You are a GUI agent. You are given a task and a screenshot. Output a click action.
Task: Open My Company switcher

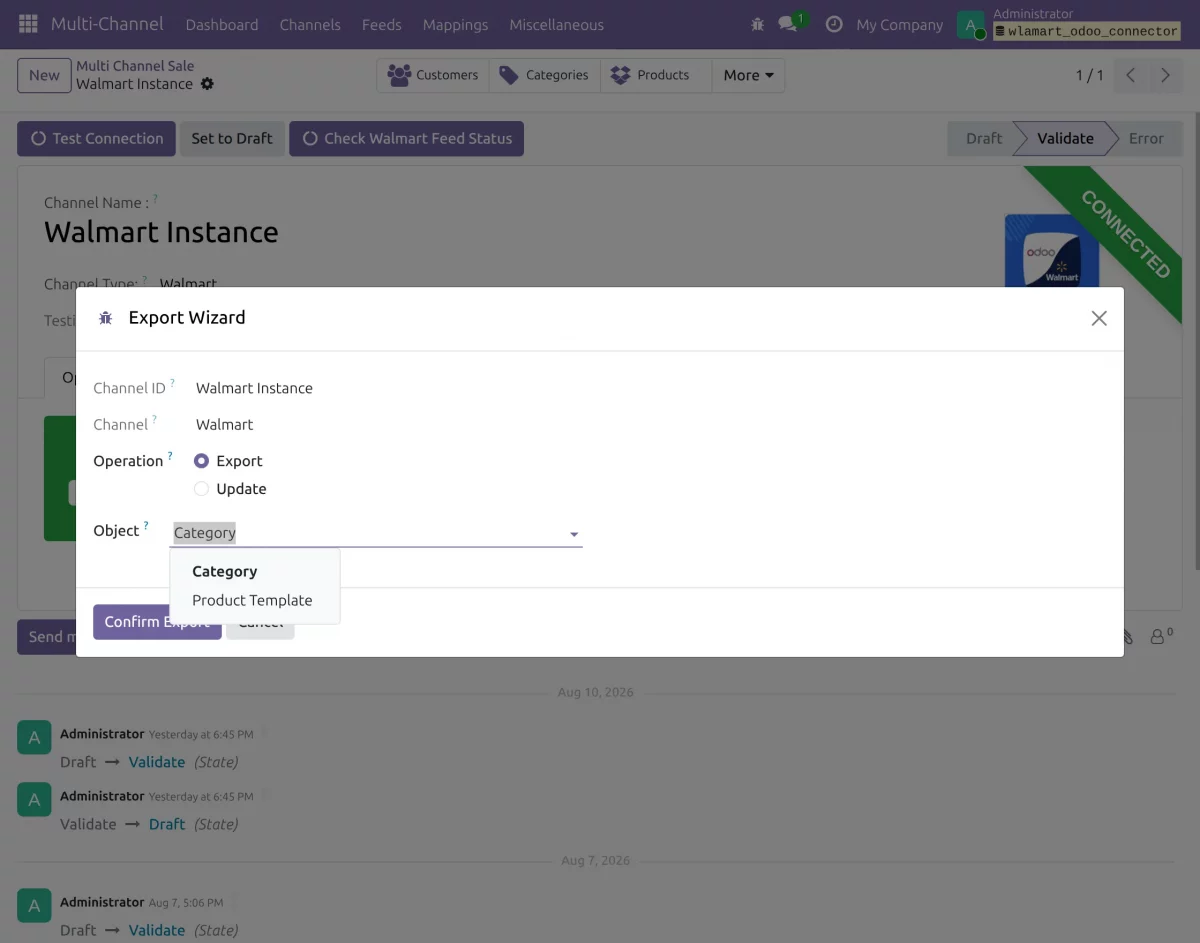899,25
